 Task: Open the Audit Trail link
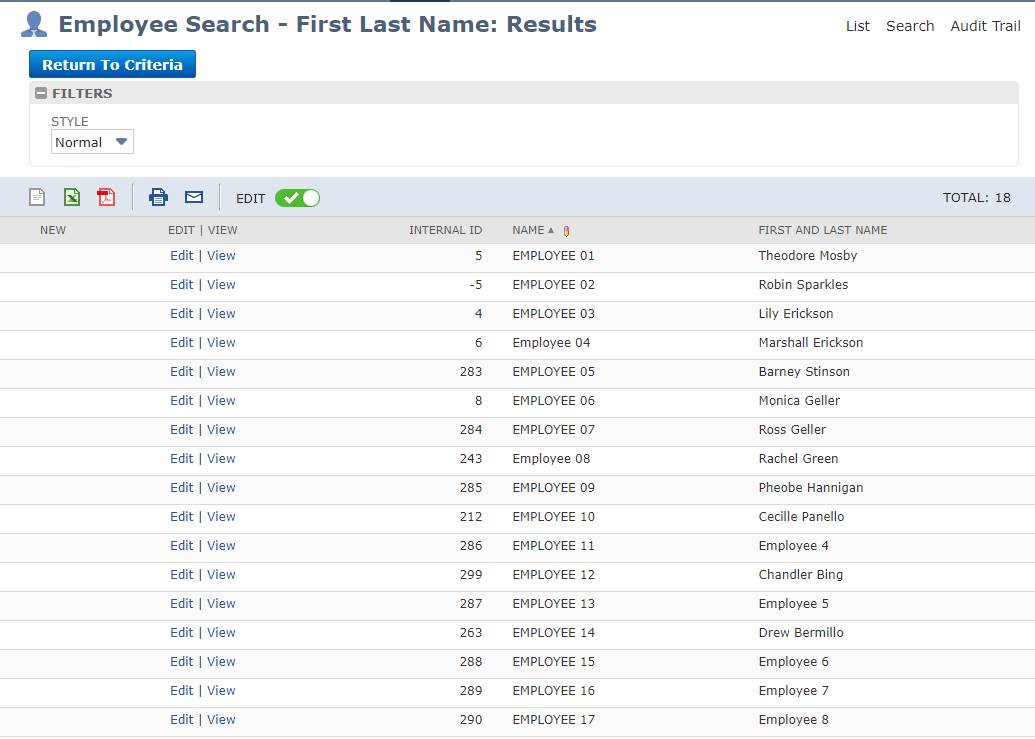[985, 26]
